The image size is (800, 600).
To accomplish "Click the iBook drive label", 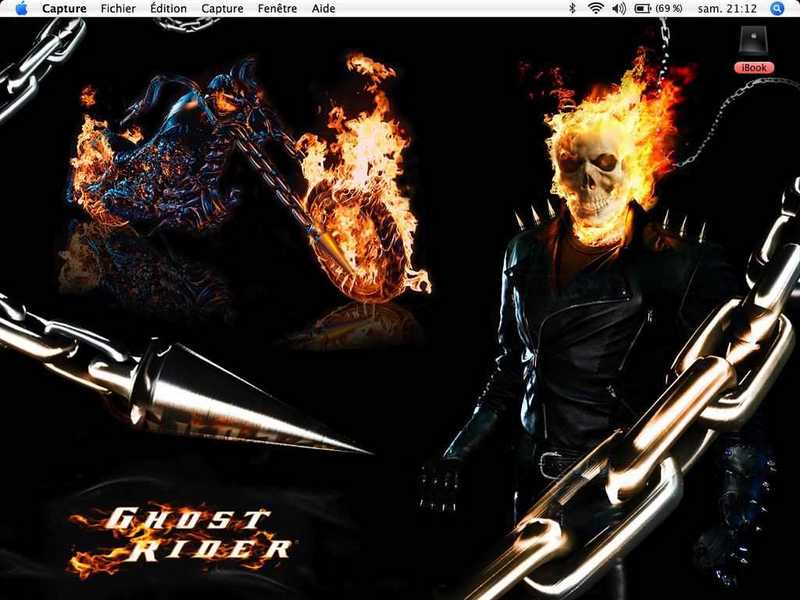I will [754, 67].
